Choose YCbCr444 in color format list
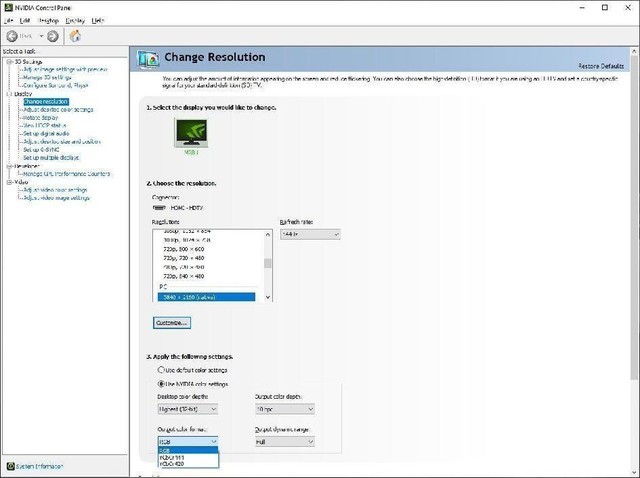The height and width of the screenshot is (478, 640). 188,458
